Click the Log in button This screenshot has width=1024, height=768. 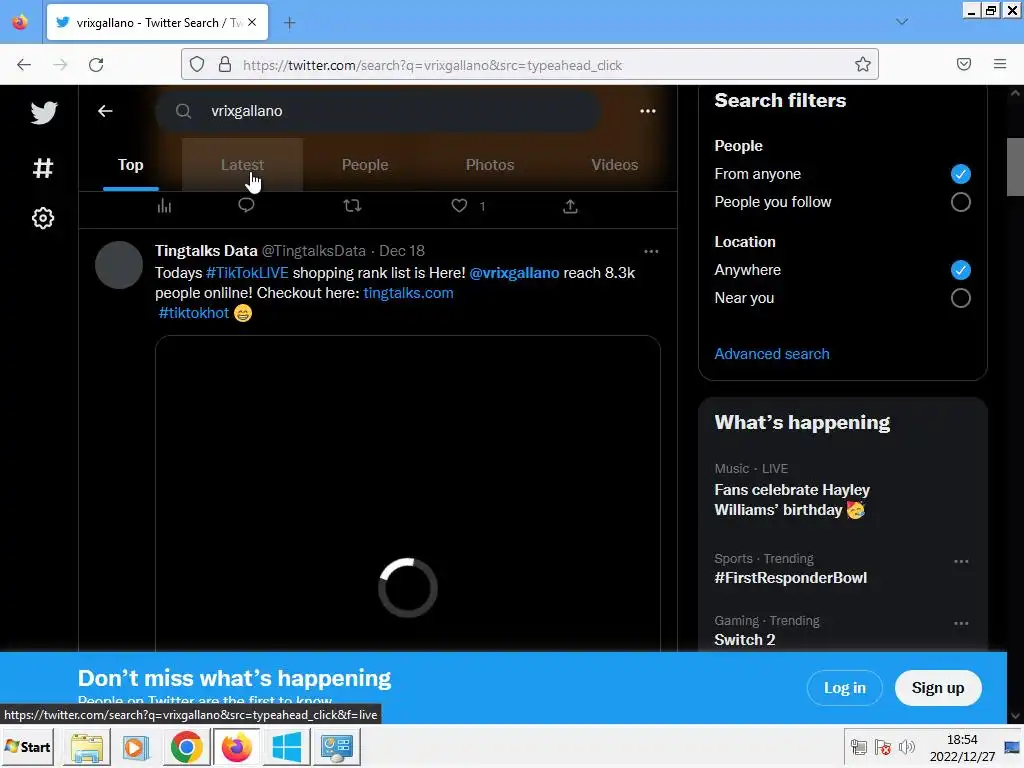coord(844,688)
